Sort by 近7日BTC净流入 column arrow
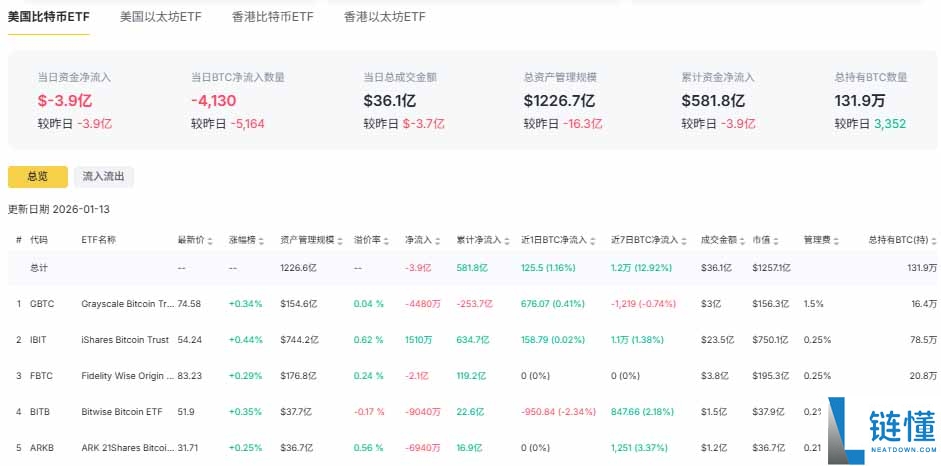Image resolution: width=941 pixels, height=466 pixels. point(683,240)
